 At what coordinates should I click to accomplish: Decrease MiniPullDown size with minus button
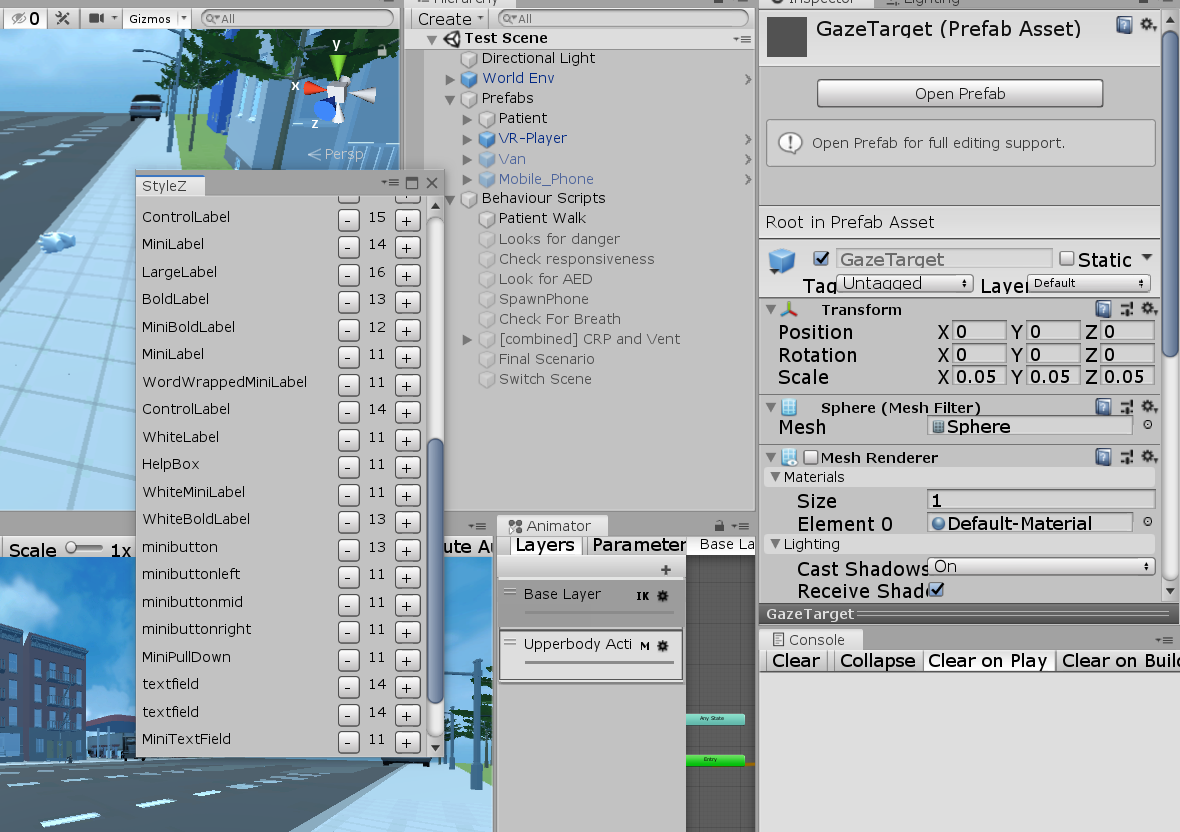click(x=348, y=660)
